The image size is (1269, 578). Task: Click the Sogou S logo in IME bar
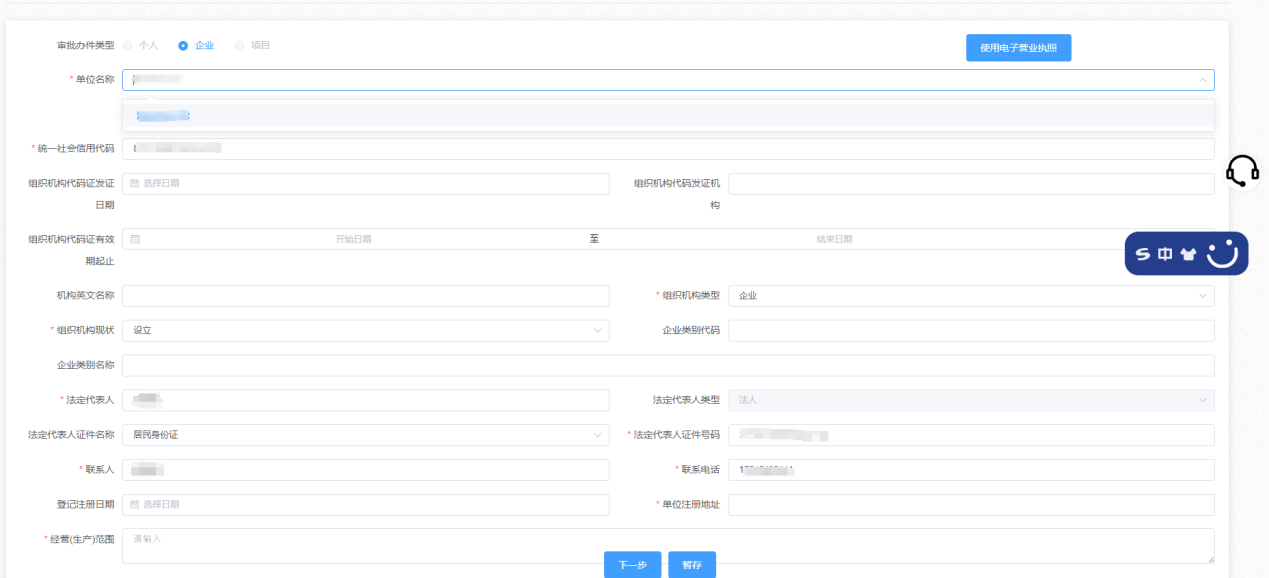[1143, 254]
